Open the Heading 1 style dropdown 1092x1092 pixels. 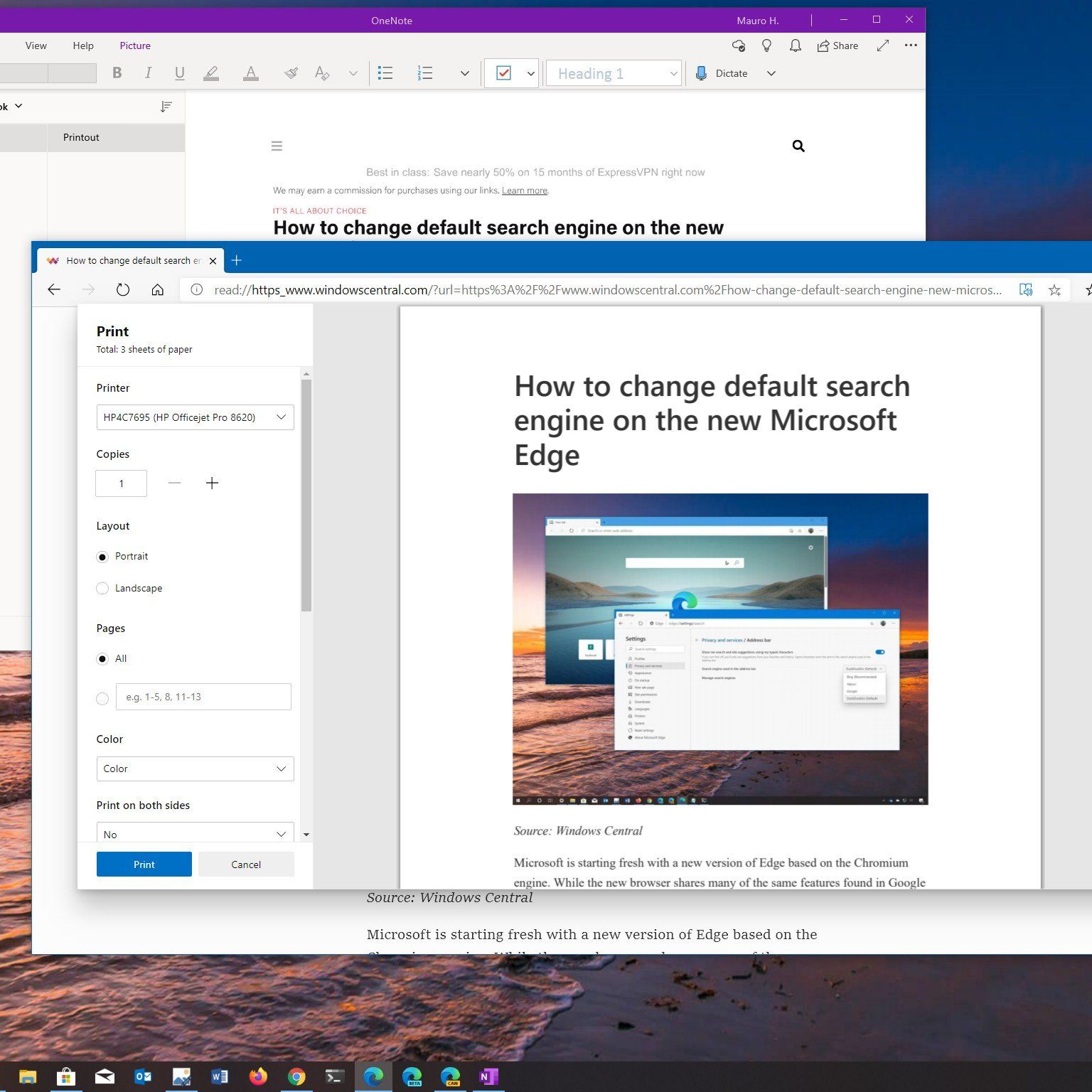pyautogui.click(x=613, y=73)
